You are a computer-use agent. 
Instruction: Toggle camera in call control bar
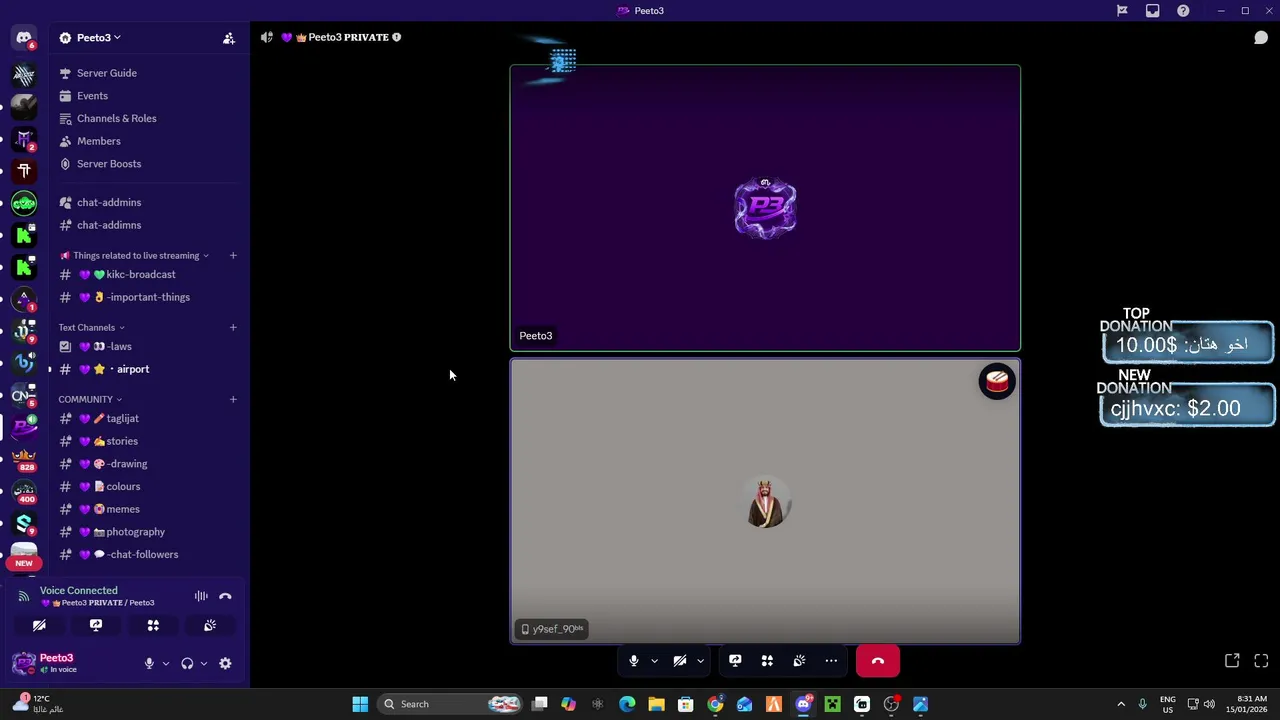[680, 661]
